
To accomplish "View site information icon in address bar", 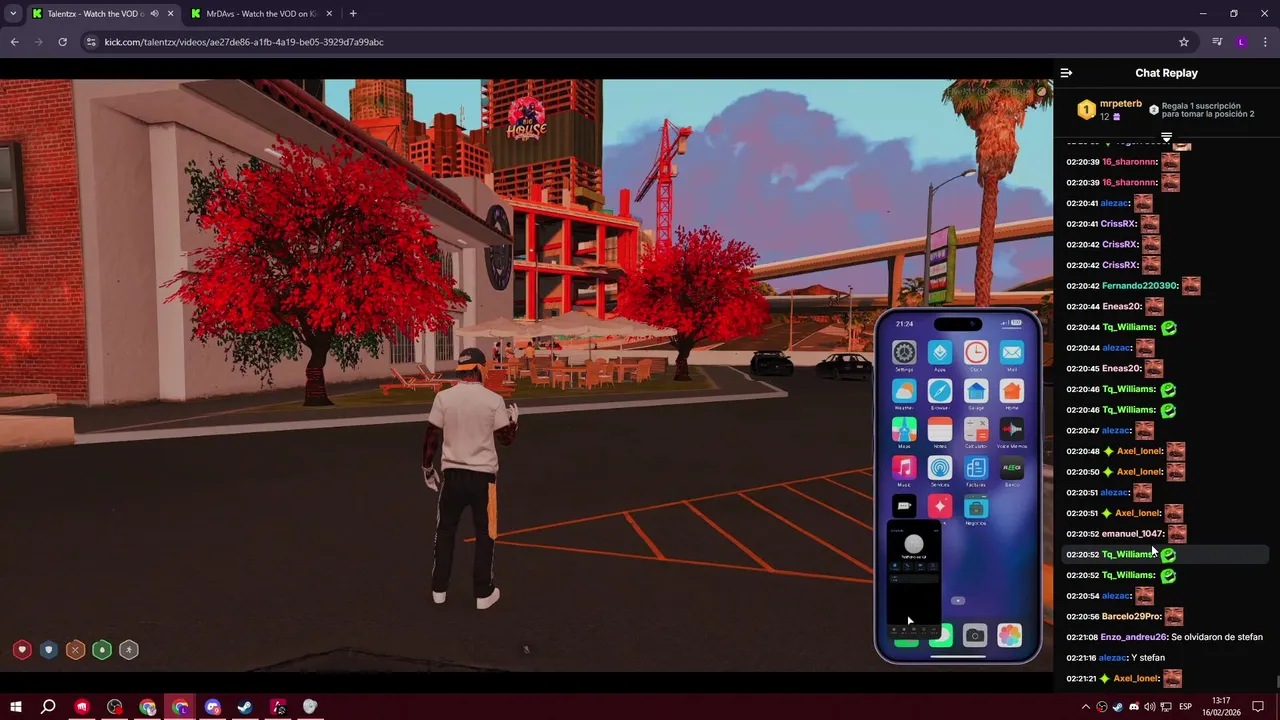I will pos(91,42).
